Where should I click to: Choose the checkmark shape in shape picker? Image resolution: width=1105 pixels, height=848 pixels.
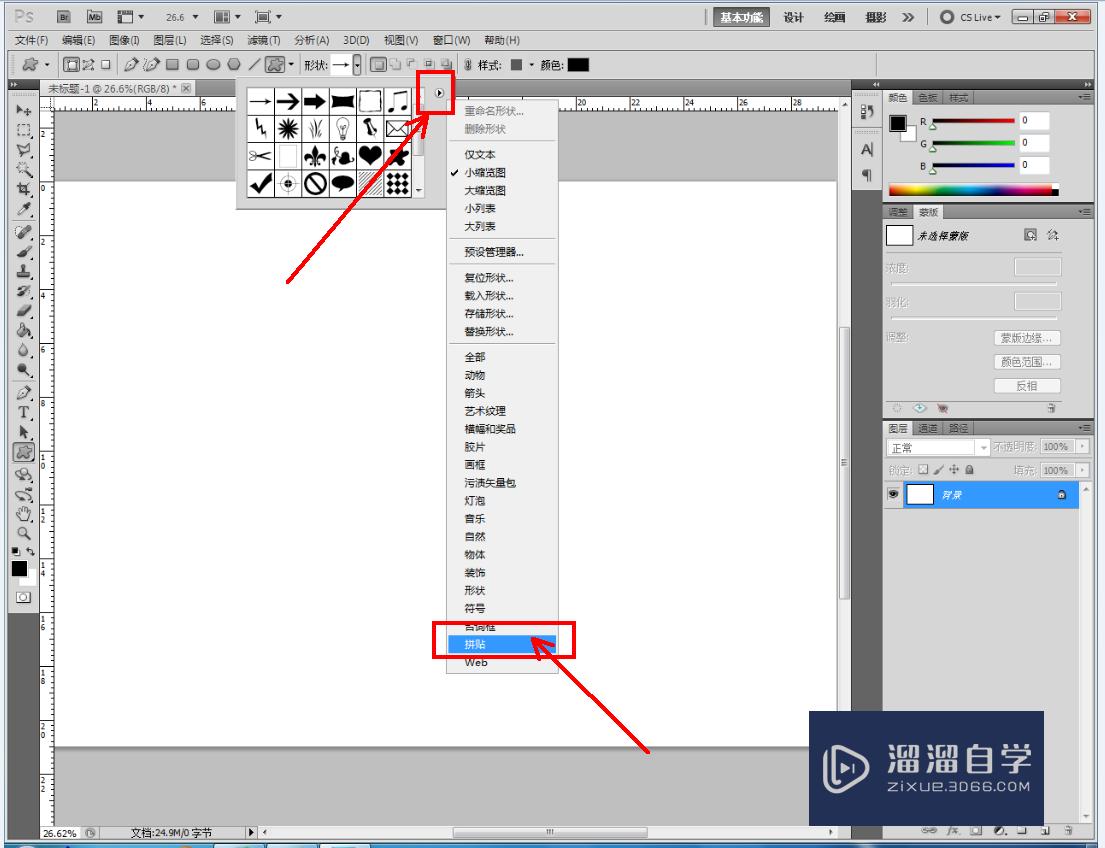pos(260,183)
